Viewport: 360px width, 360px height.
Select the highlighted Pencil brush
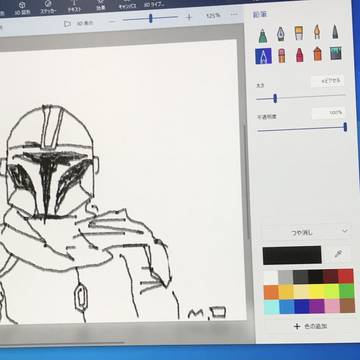pos(263,56)
